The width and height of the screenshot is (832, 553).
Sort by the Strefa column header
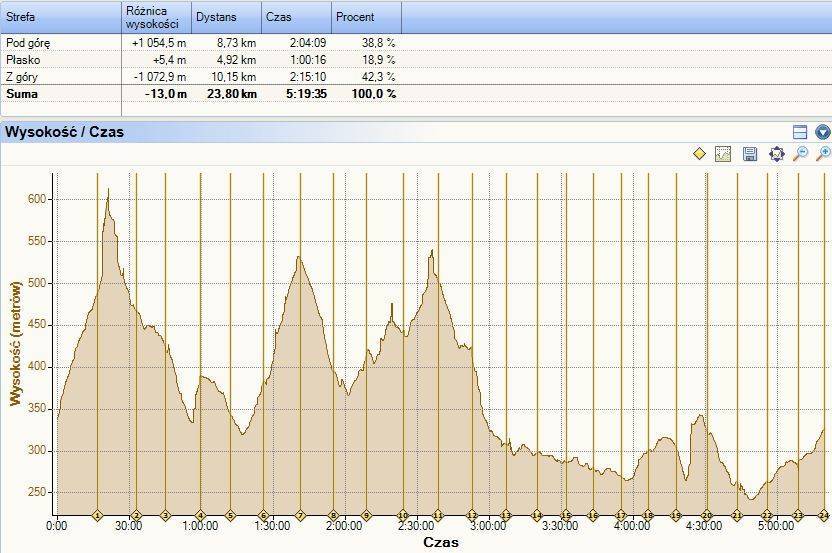pyautogui.click(x=60, y=17)
